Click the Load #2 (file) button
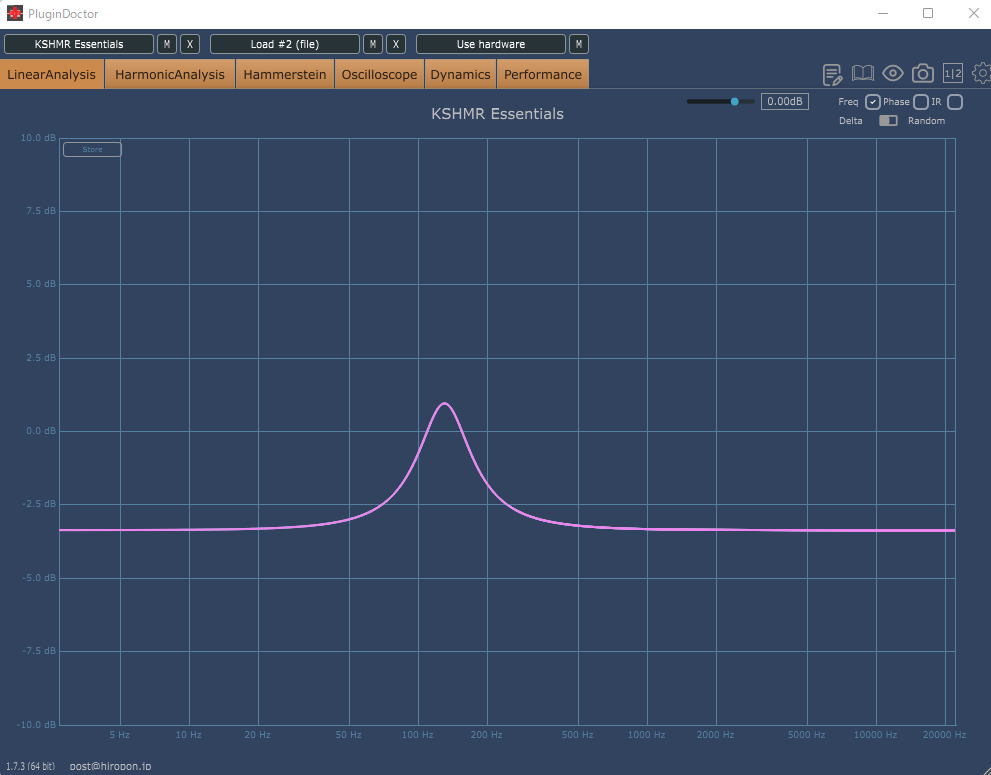This screenshot has height=775, width=991. coord(284,44)
